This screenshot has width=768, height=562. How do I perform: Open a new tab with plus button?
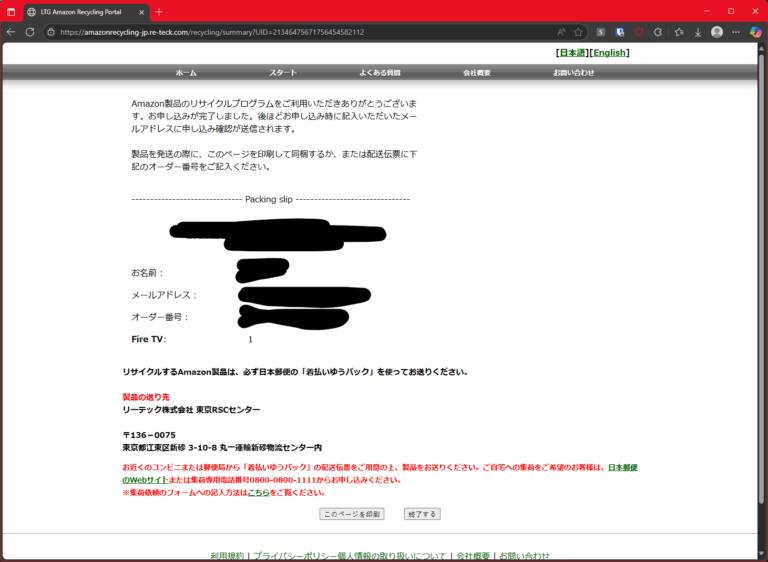point(159,12)
